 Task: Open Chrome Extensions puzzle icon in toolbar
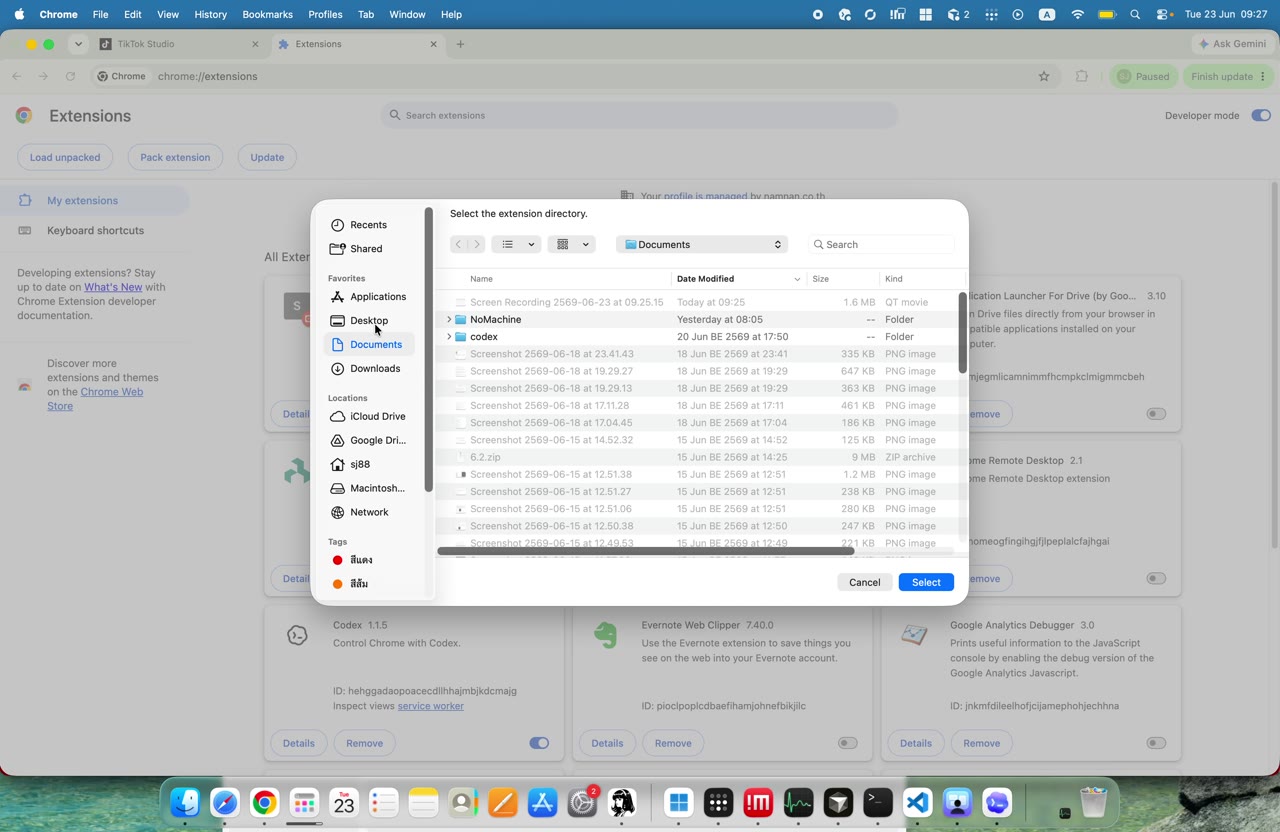pos(1082,76)
